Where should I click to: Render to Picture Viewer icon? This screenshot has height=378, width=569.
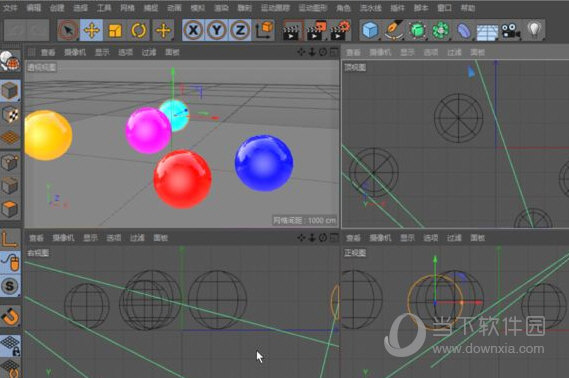pos(316,30)
